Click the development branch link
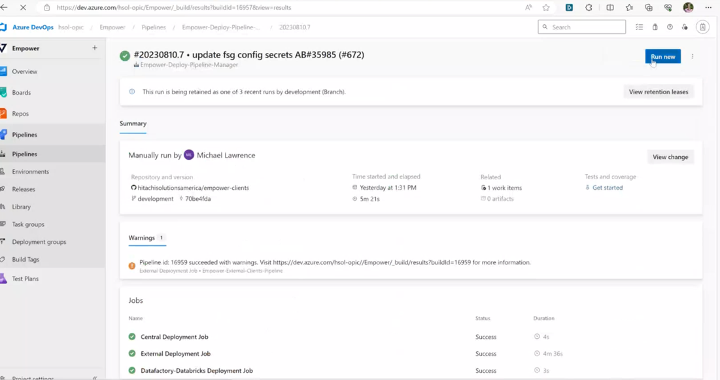720x380 pixels. [156, 199]
